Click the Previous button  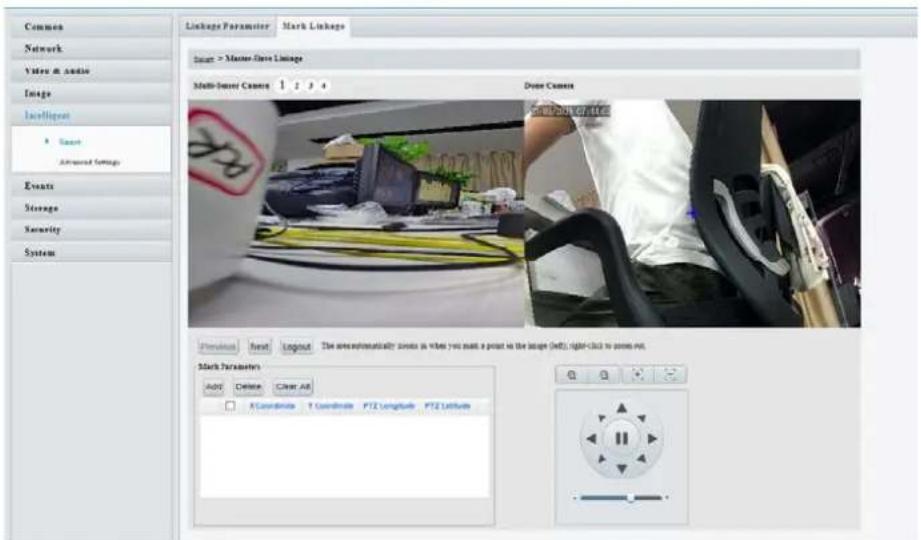[218, 347]
